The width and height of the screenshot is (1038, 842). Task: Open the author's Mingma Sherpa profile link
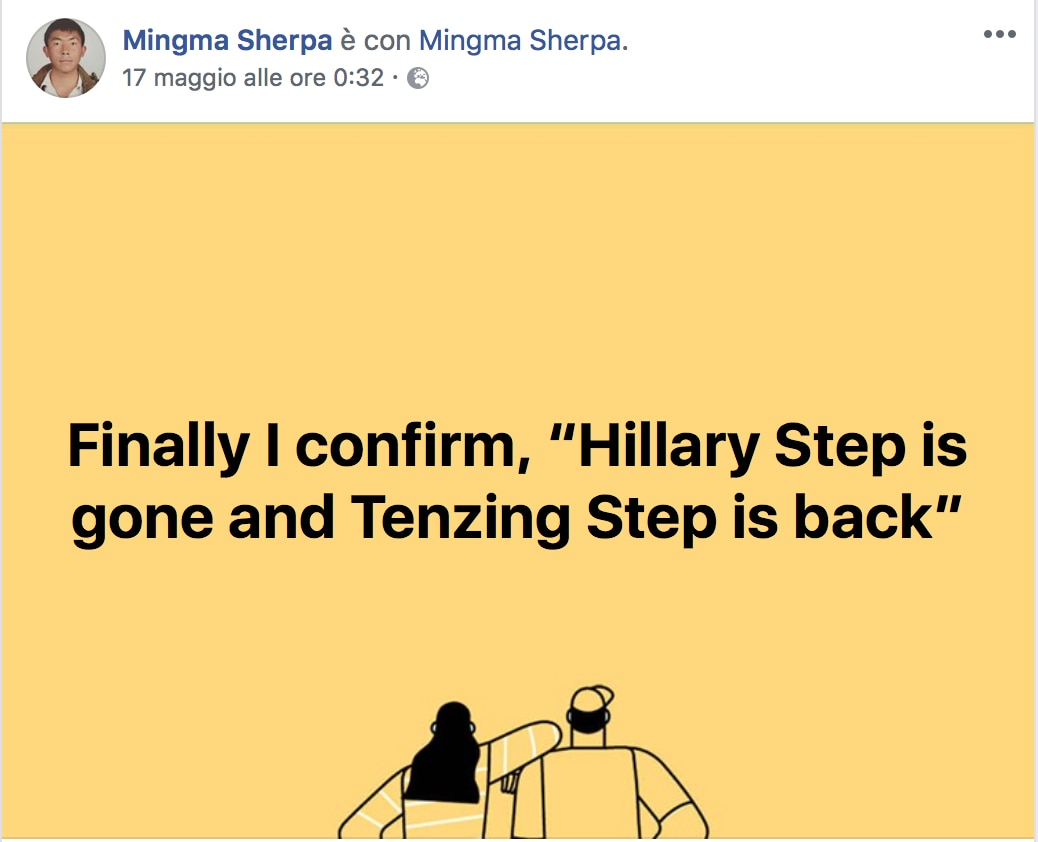227,41
